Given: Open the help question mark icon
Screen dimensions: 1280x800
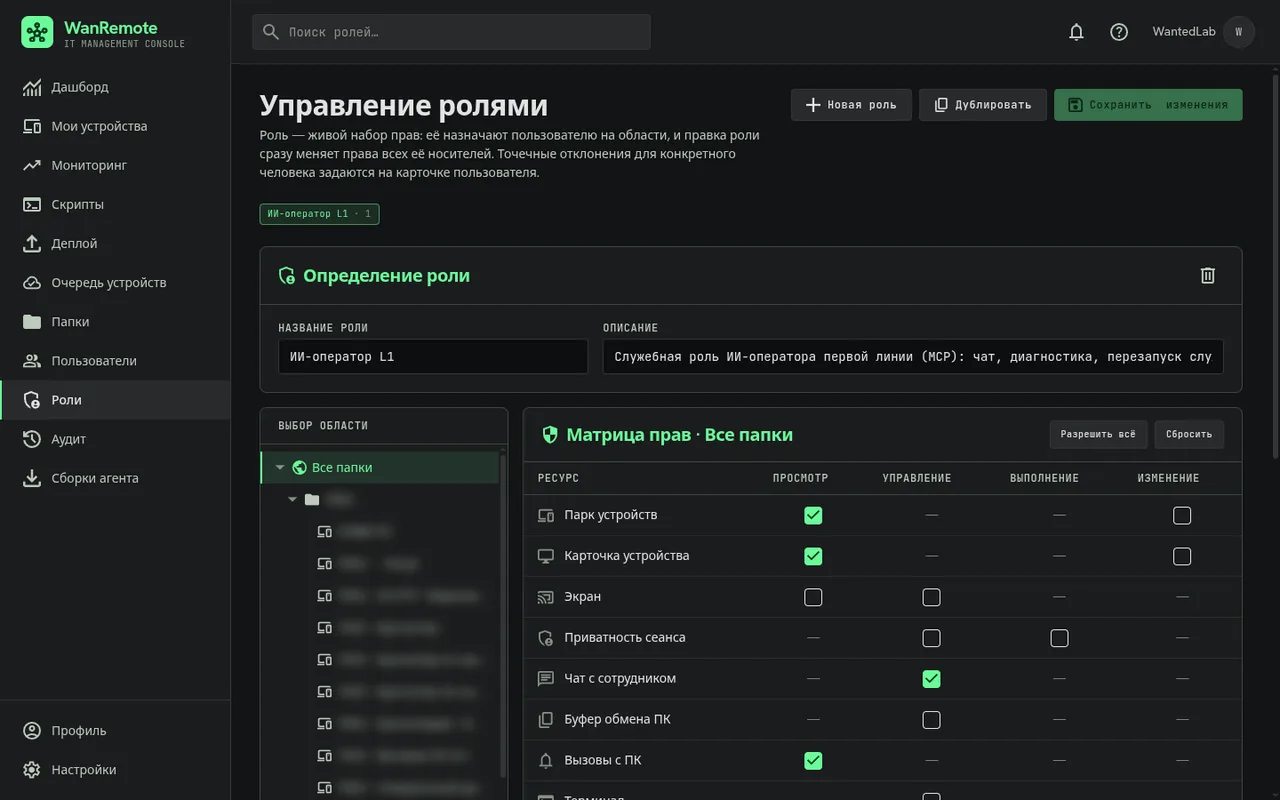Looking at the screenshot, I should click(x=1119, y=32).
